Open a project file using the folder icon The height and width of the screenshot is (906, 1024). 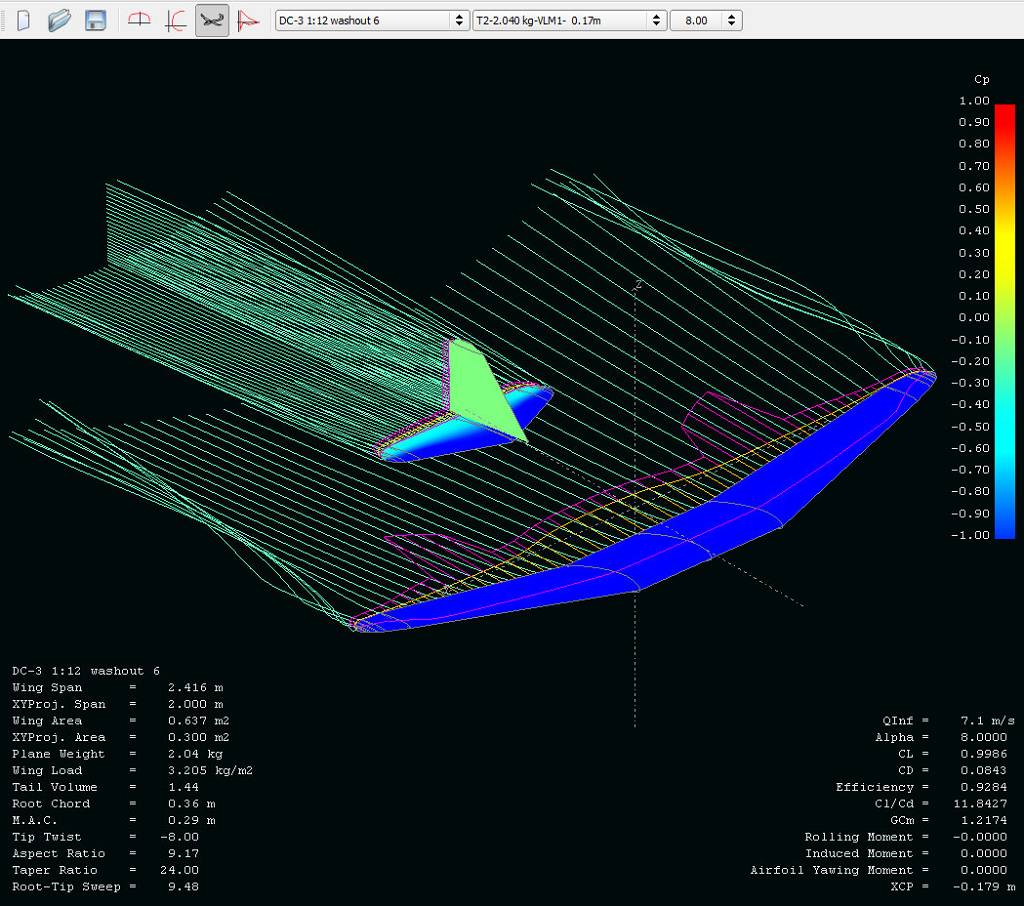pos(59,20)
